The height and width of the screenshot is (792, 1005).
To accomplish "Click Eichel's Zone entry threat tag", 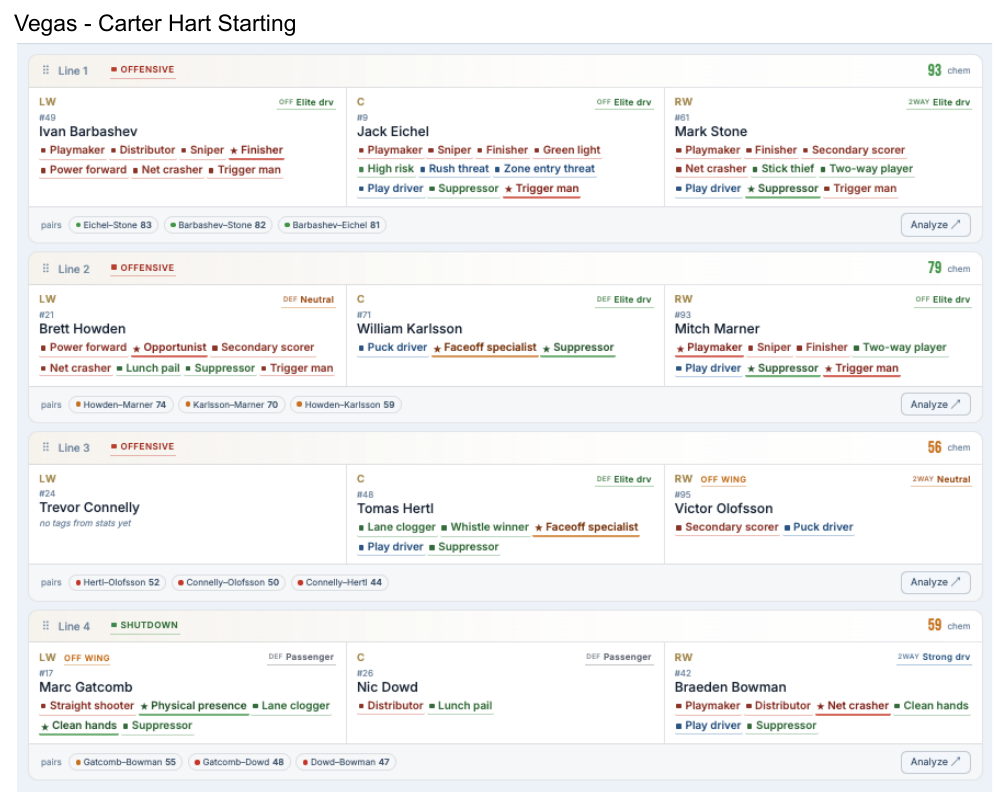I will click(x=545, y=169).
